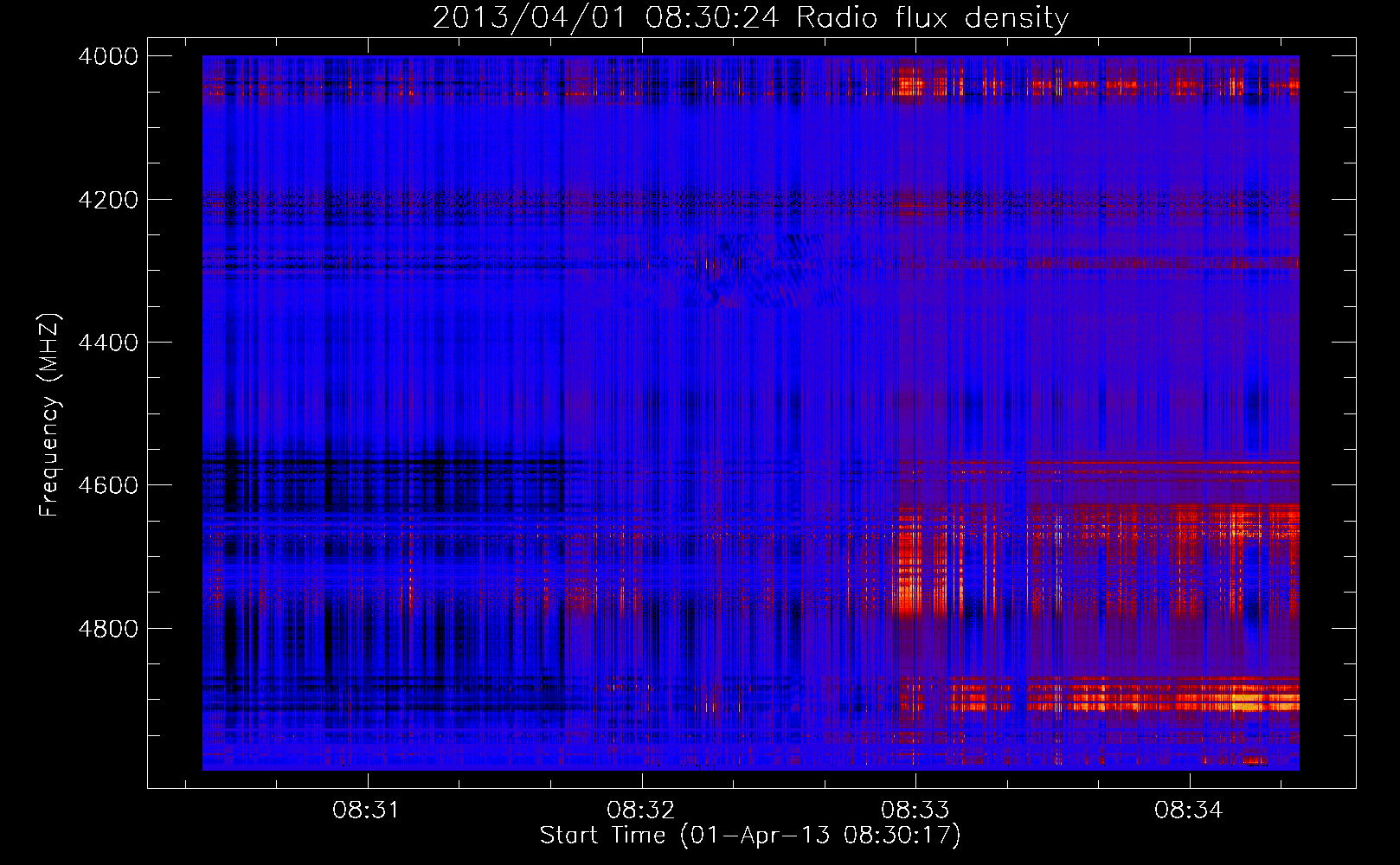1400x865 pixels.
Task: Click the plot title '2013/04/01 08:30:24 Radio flux density'
Action: pos(750,17)
